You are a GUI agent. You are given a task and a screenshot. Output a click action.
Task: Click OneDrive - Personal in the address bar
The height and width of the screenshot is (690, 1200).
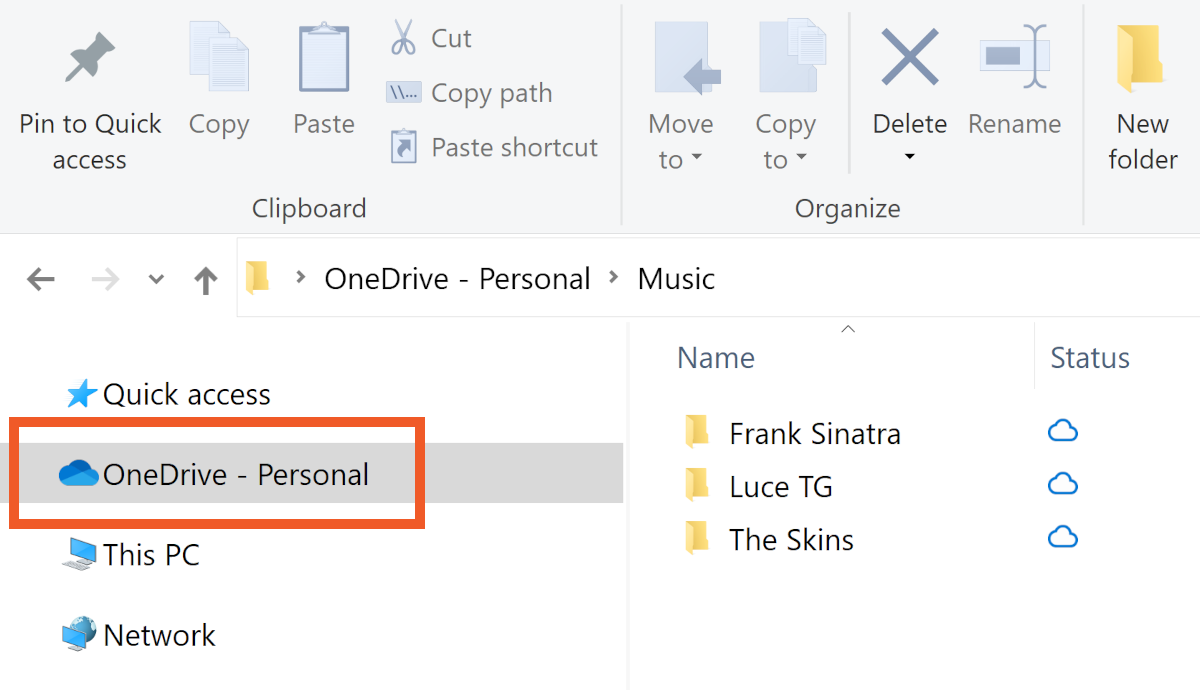[457, 279]
